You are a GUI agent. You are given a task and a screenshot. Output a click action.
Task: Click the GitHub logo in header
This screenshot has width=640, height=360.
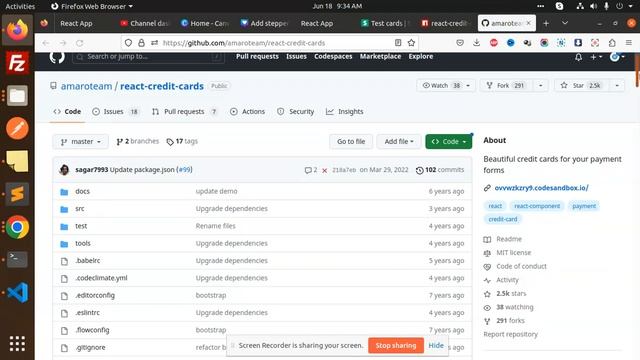point(57,57)
